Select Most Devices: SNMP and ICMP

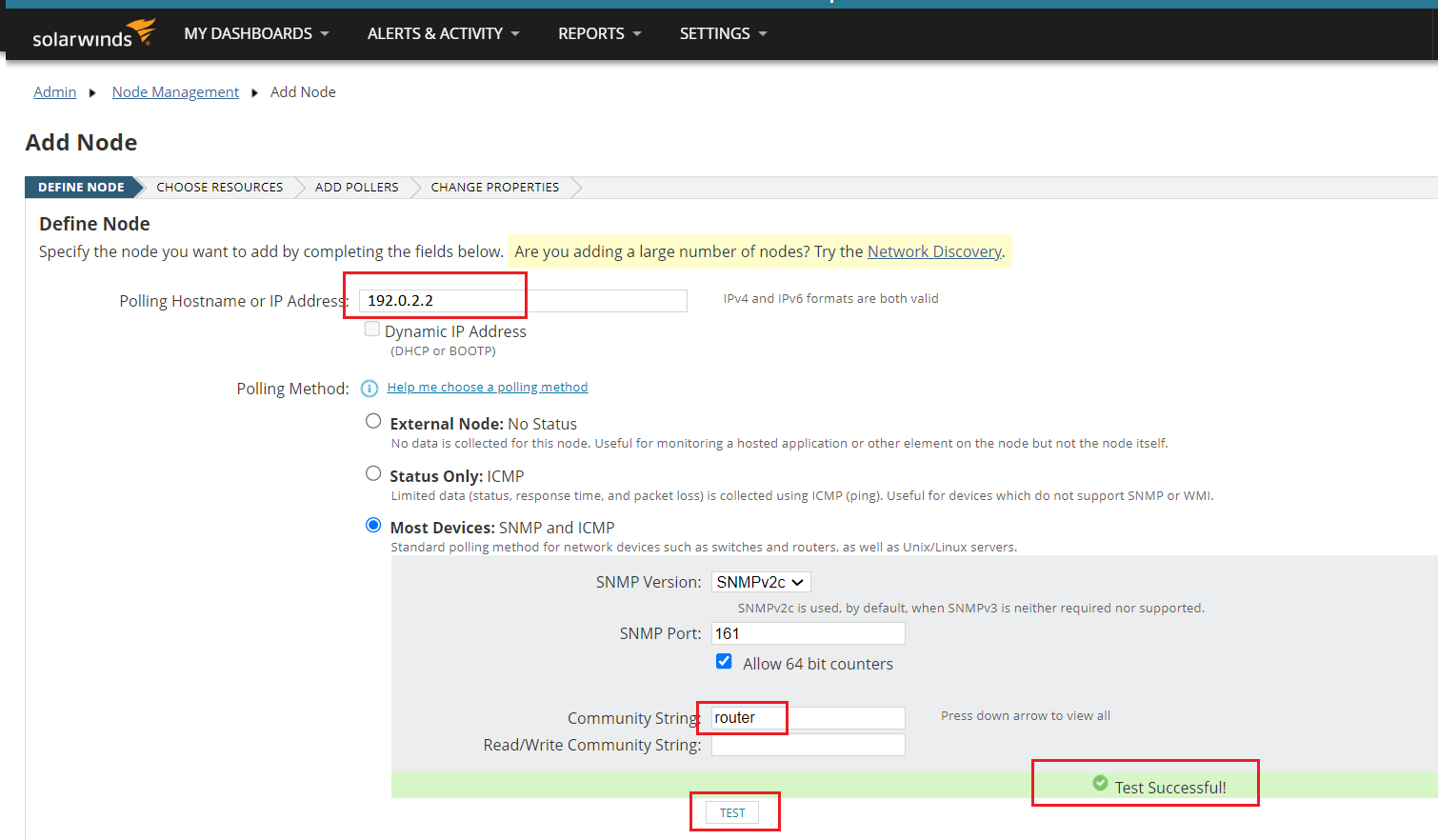coord(373,526)
